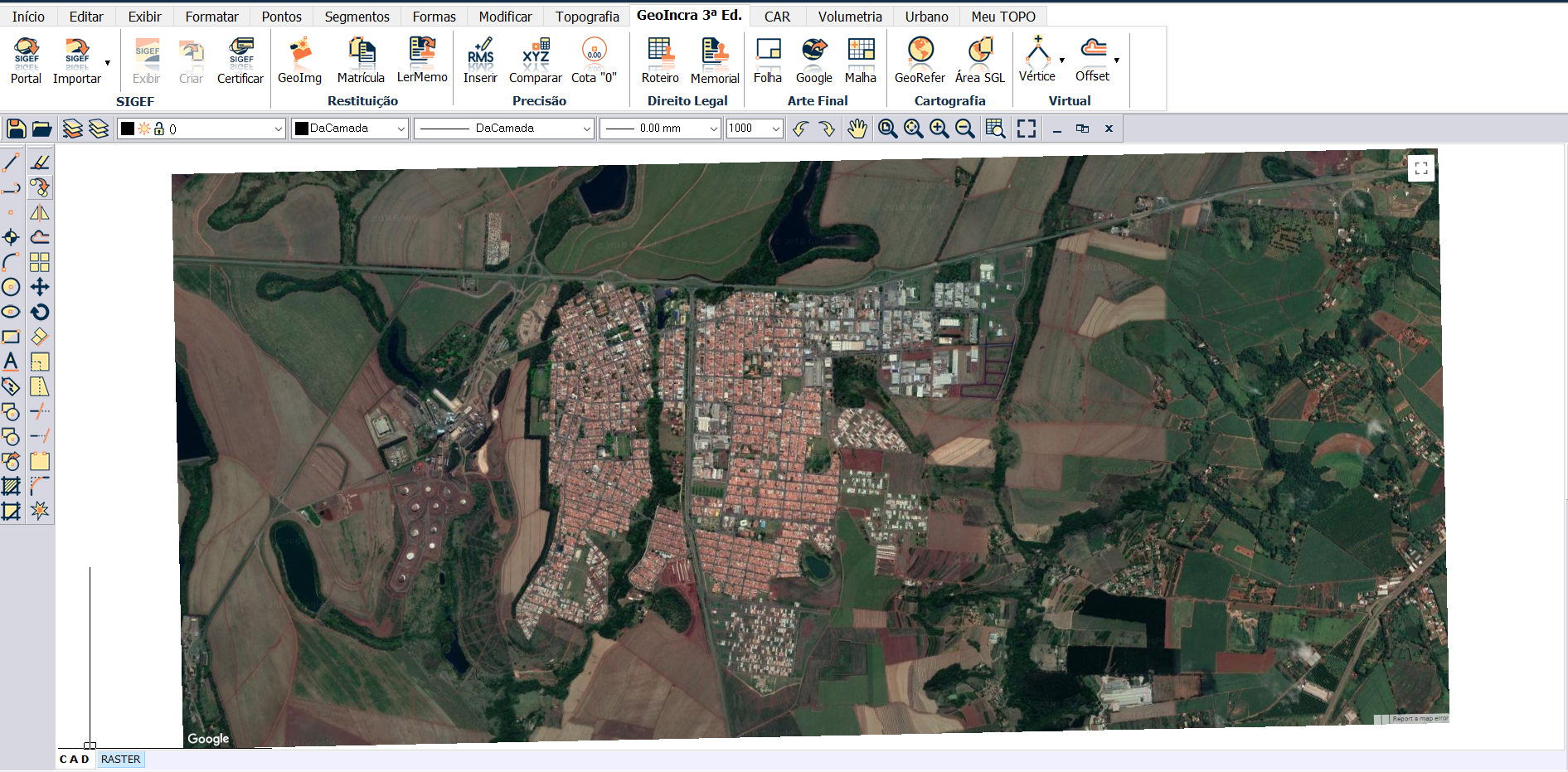Open the DaCamada color dropdown

[x=400, y=129]
